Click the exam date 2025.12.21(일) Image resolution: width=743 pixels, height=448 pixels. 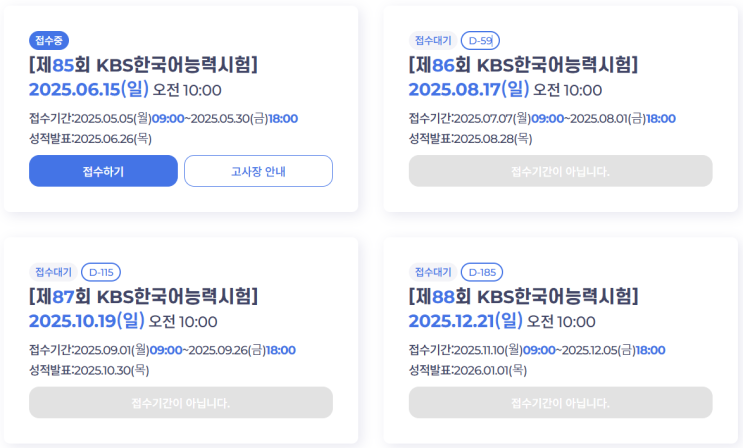[x=466, y=321]
